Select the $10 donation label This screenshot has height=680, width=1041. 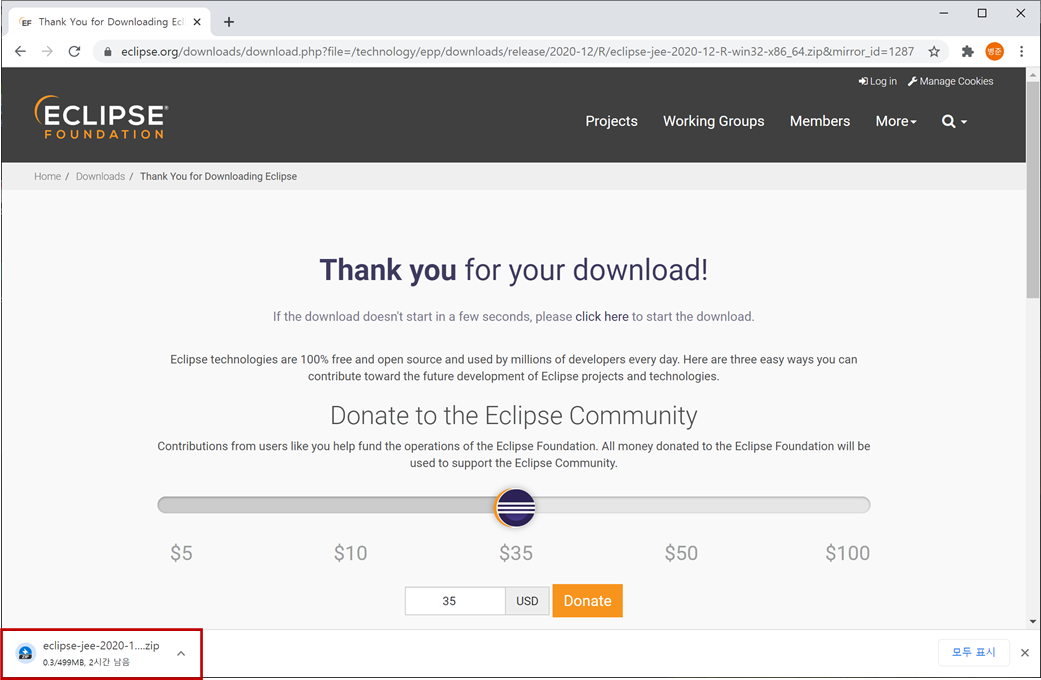pos(351,552)
